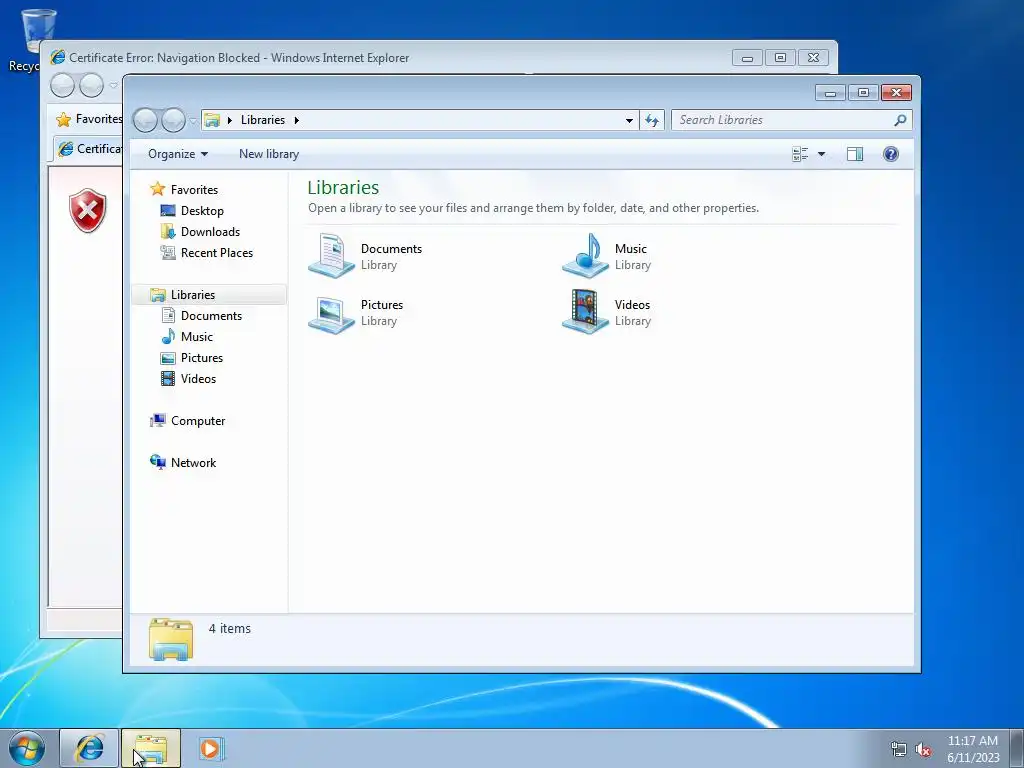Click the details pane folder icon
The image size is (1024, 768).
[x=171, y=639]
